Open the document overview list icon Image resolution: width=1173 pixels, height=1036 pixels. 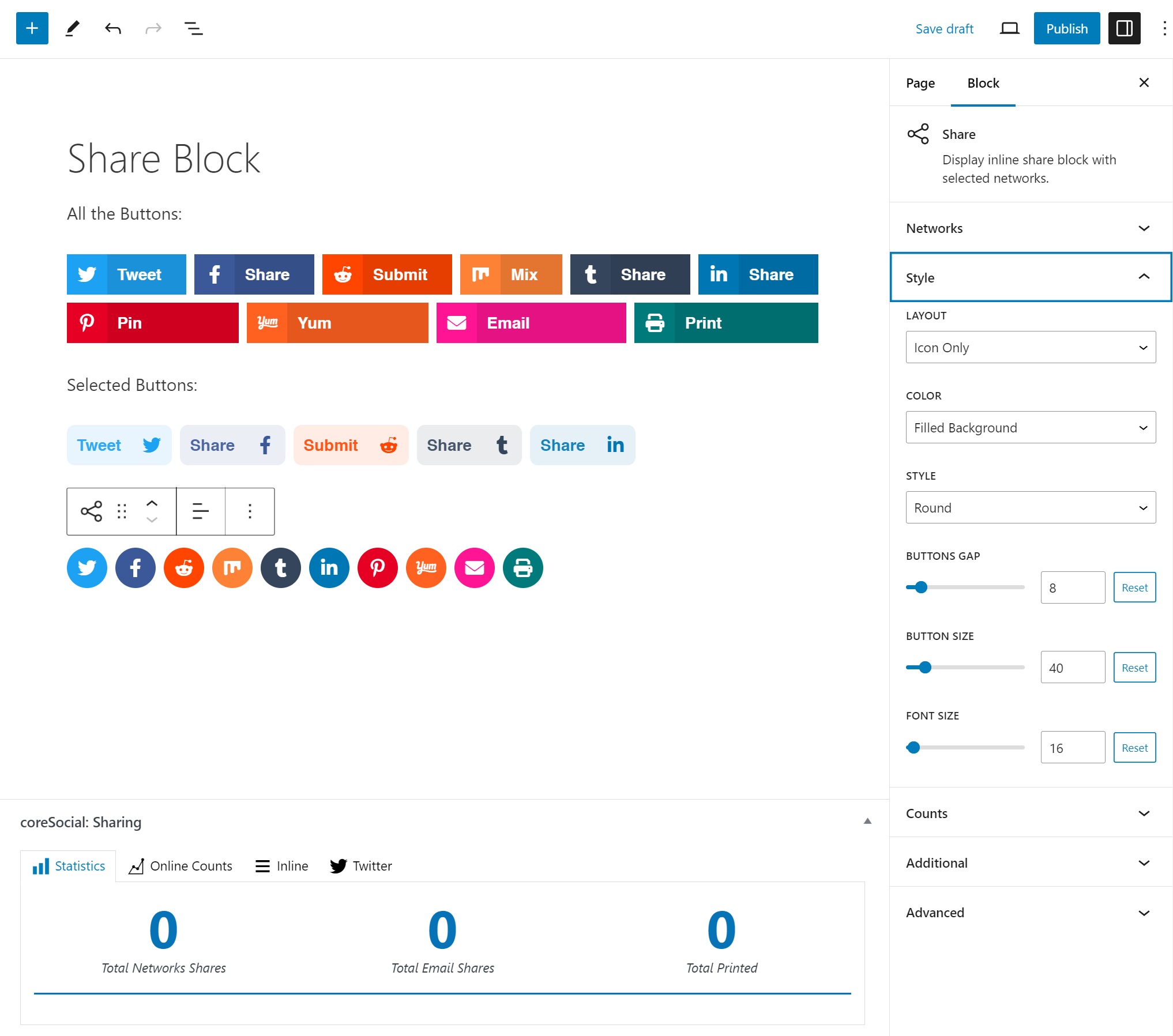(x=193, y=28)
